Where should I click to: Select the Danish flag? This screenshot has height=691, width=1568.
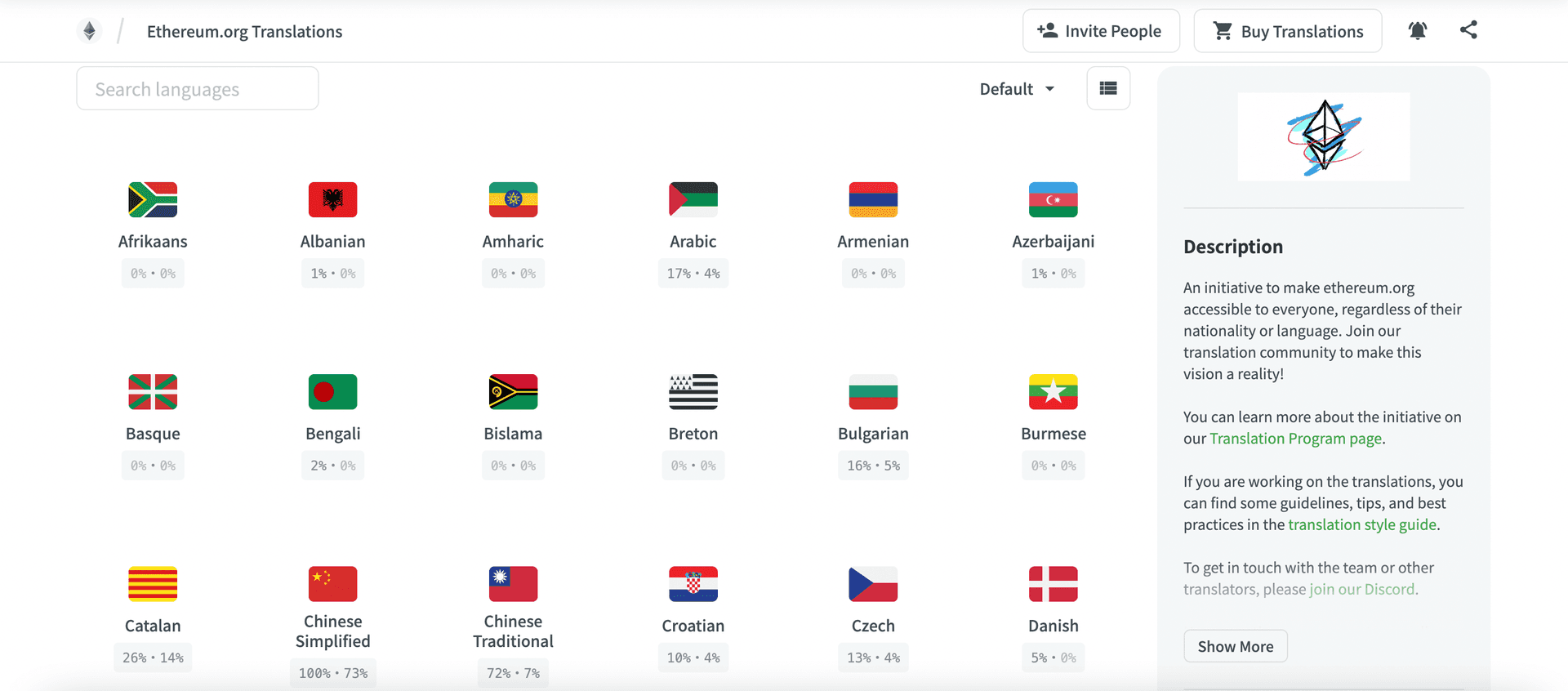pyautogui.click(x=1053, y=584)
